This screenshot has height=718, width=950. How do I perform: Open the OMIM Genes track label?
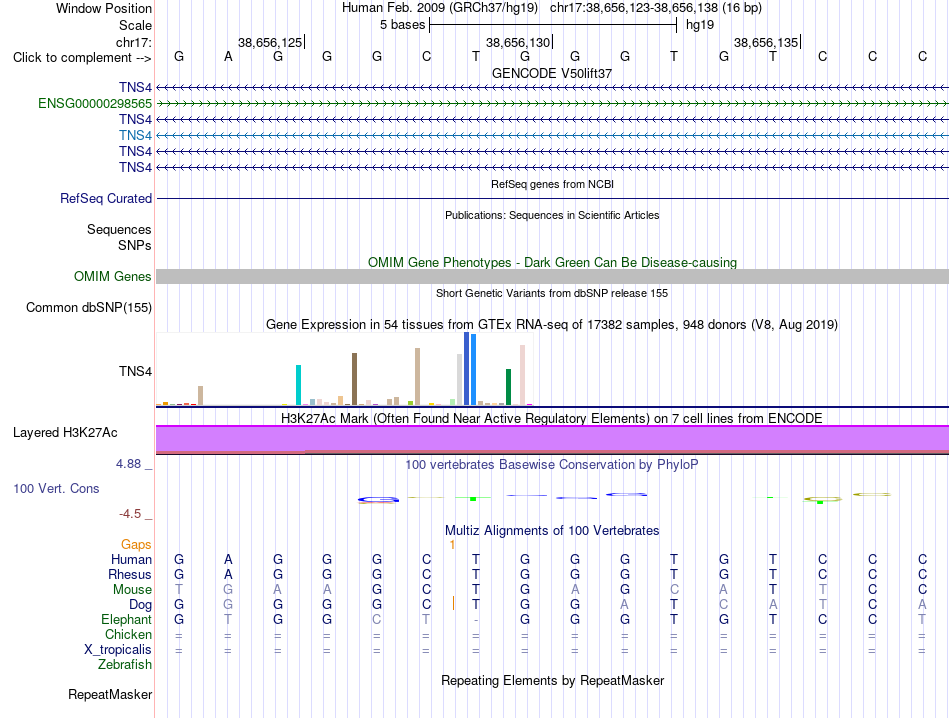point(113,276)
